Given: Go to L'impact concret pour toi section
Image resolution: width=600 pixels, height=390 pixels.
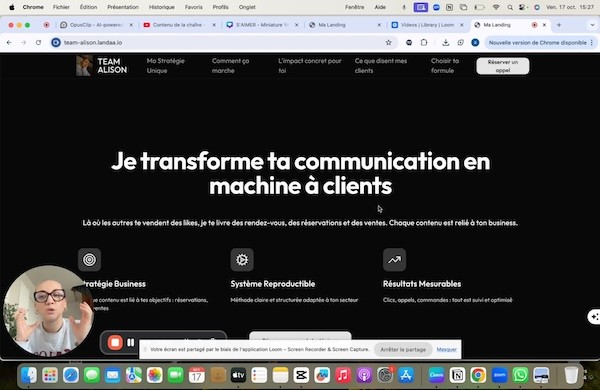Looking at the screenshot, I should [310, 66].
